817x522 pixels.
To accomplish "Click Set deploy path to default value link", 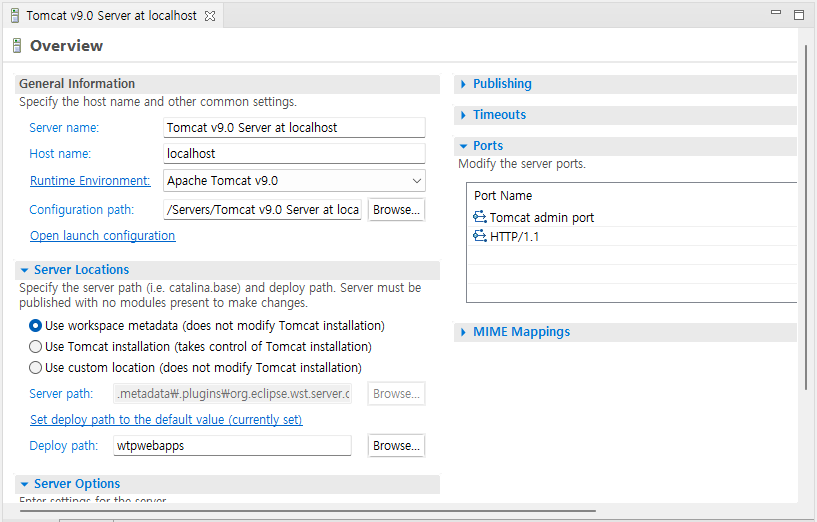I will click(166, 419).
